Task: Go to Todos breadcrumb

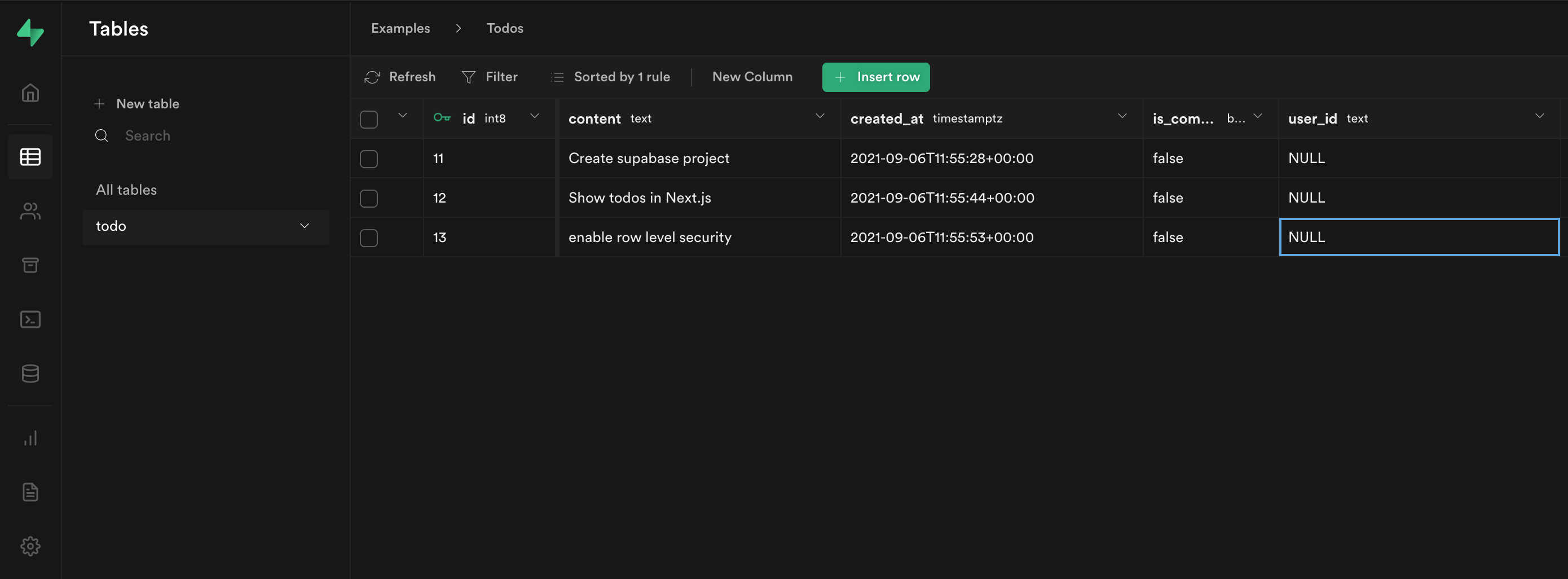Action: pos(505,28)
